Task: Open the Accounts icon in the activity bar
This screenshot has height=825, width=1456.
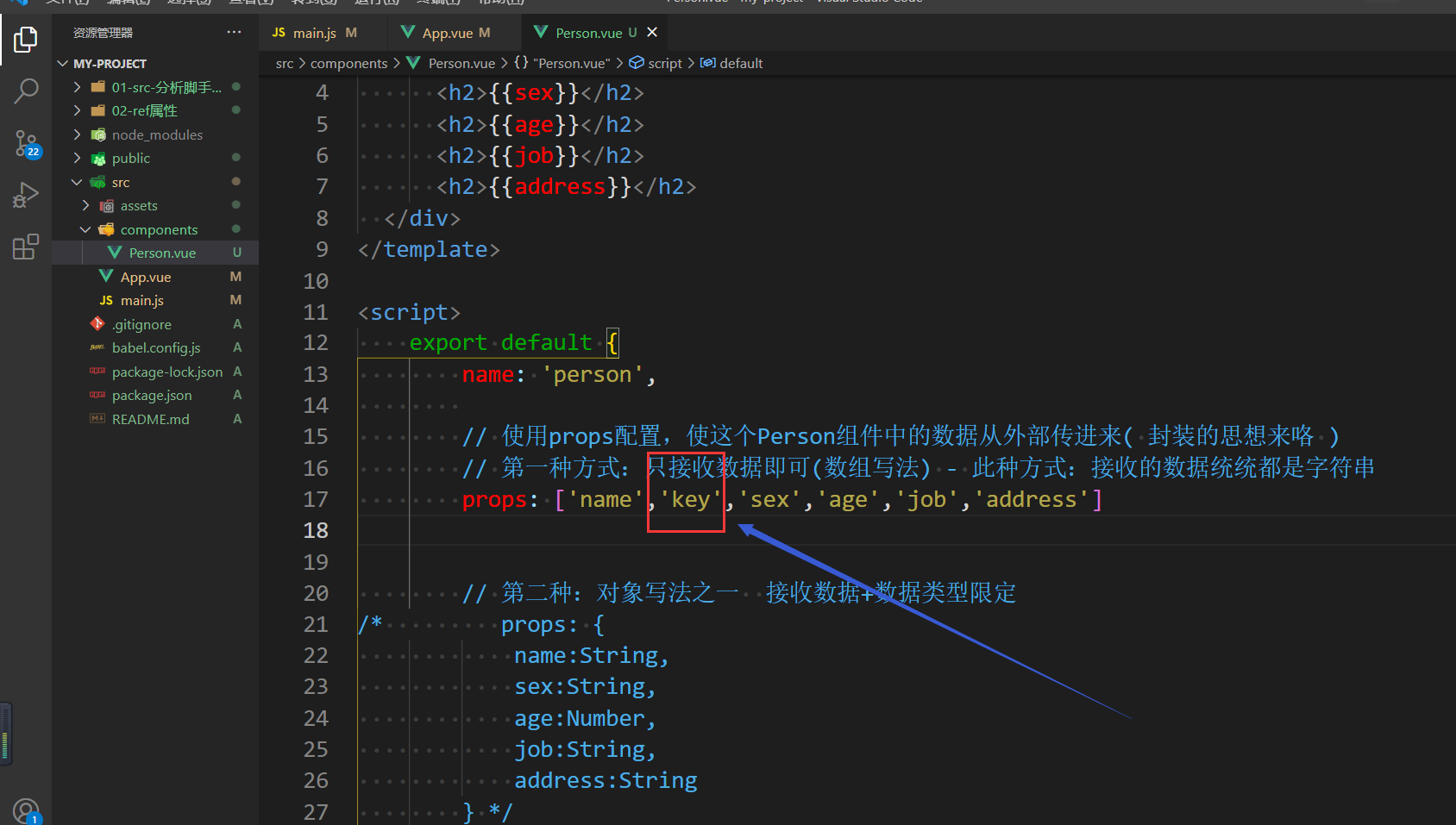Action: (x=26, y=811)
